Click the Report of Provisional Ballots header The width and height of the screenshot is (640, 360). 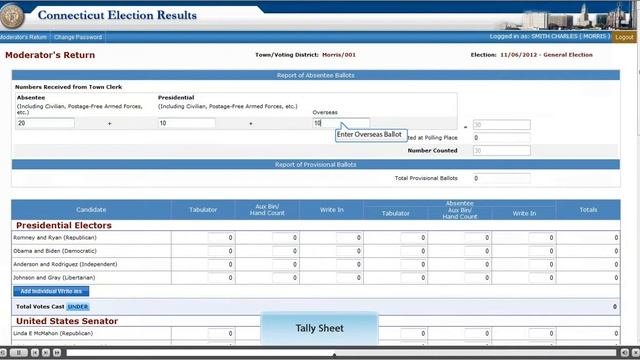tap(316, 164)
